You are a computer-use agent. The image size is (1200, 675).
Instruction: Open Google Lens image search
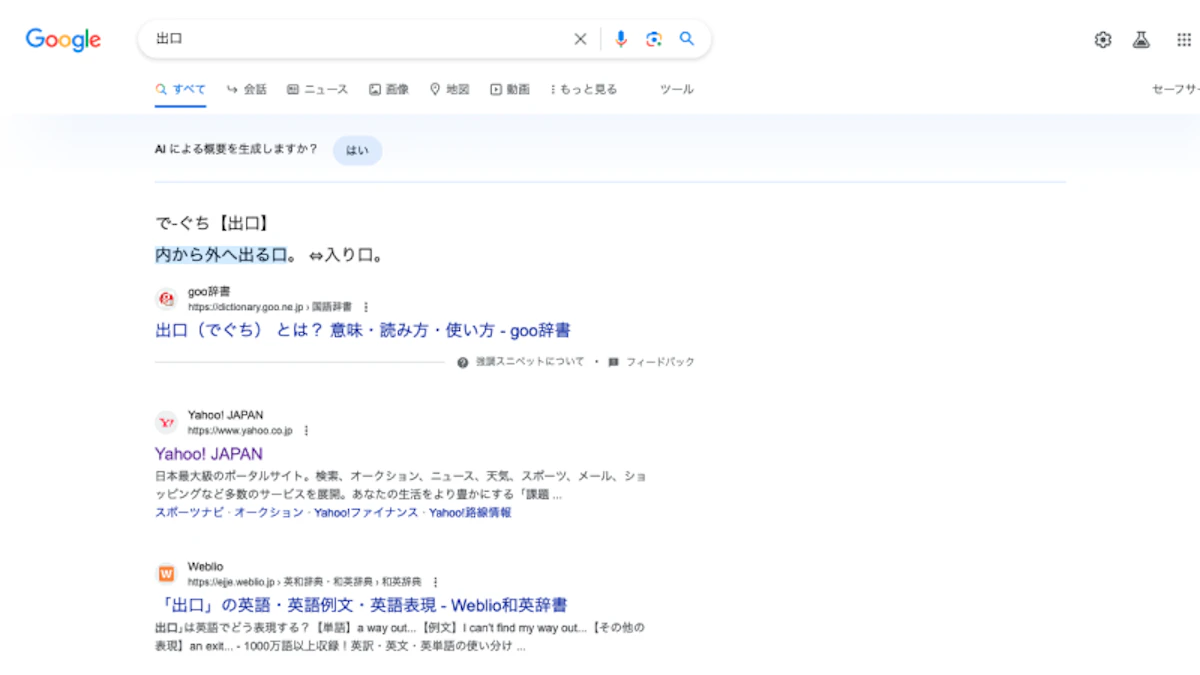tap(654, 39)
